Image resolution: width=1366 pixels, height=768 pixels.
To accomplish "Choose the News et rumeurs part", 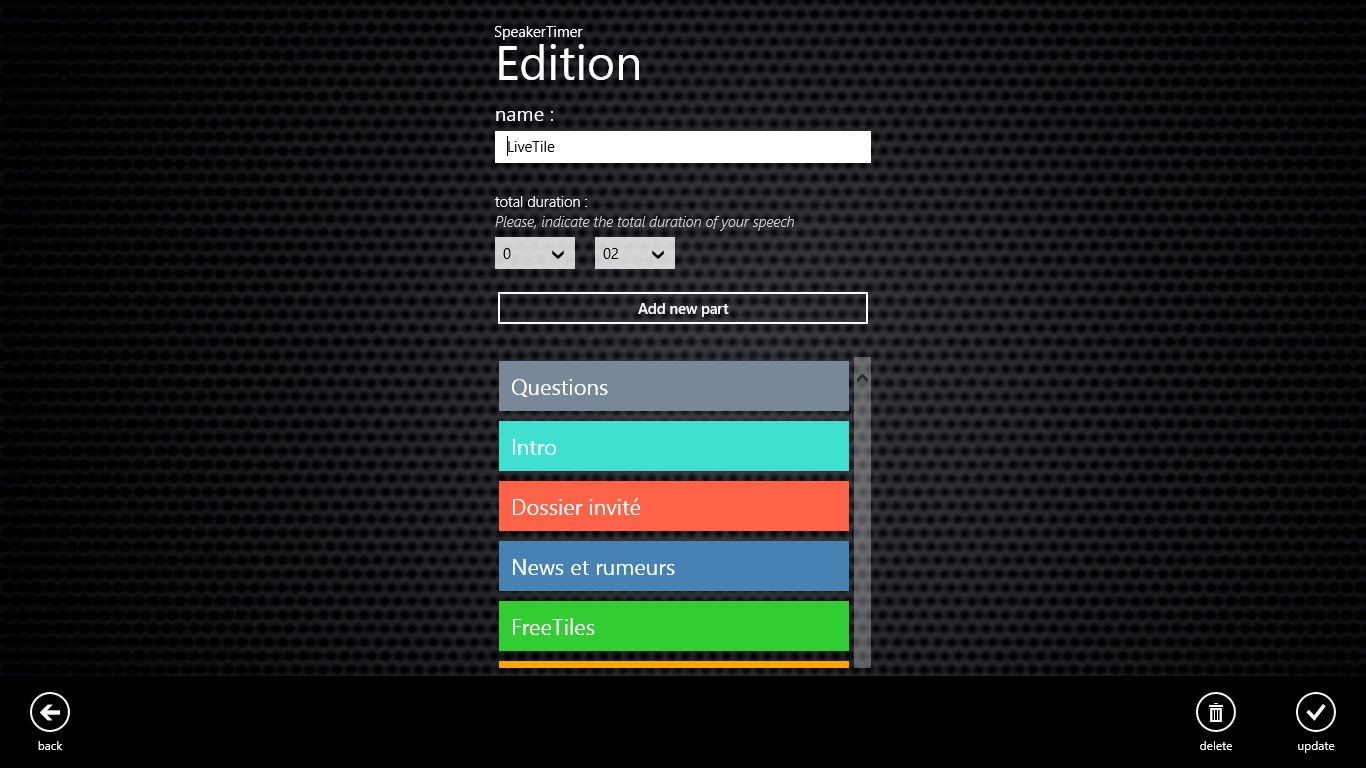I will pyautogui.click(x=673, y=567).
